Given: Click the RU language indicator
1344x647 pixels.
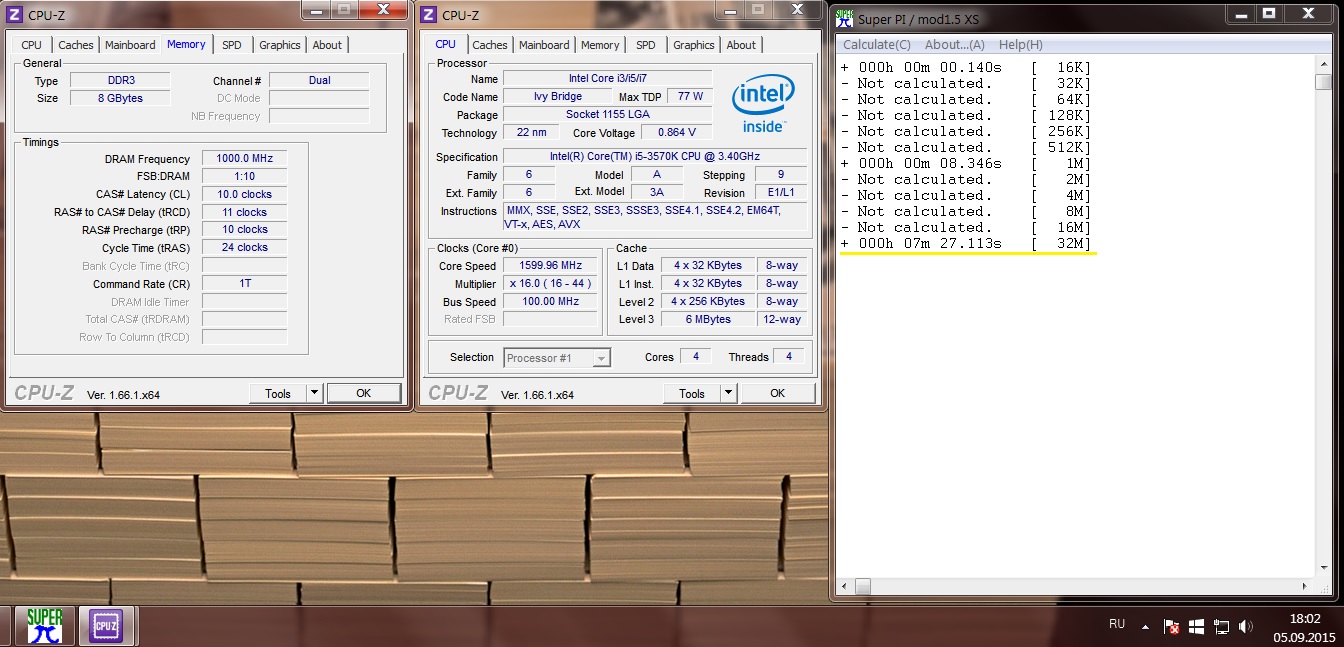Looking at the screenshot, I should [1117, 624].
